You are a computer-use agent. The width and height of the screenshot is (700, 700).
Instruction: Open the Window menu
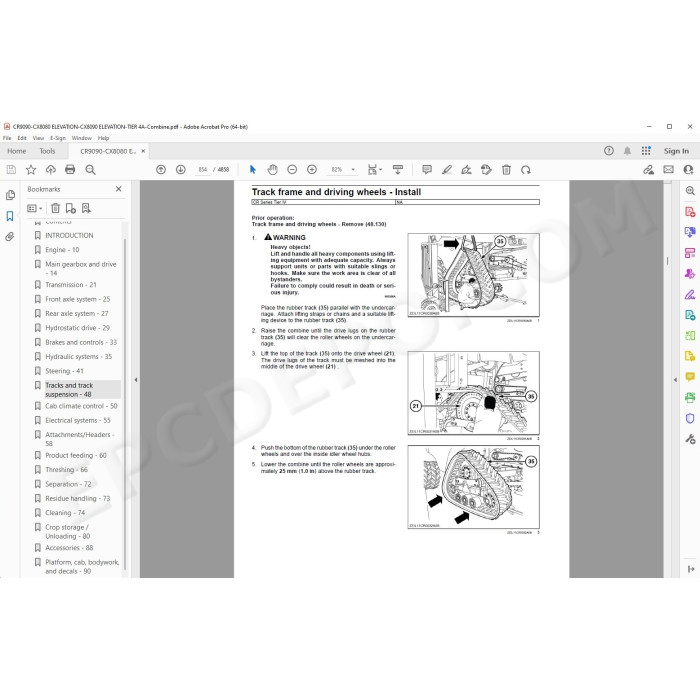pos(82,138)
